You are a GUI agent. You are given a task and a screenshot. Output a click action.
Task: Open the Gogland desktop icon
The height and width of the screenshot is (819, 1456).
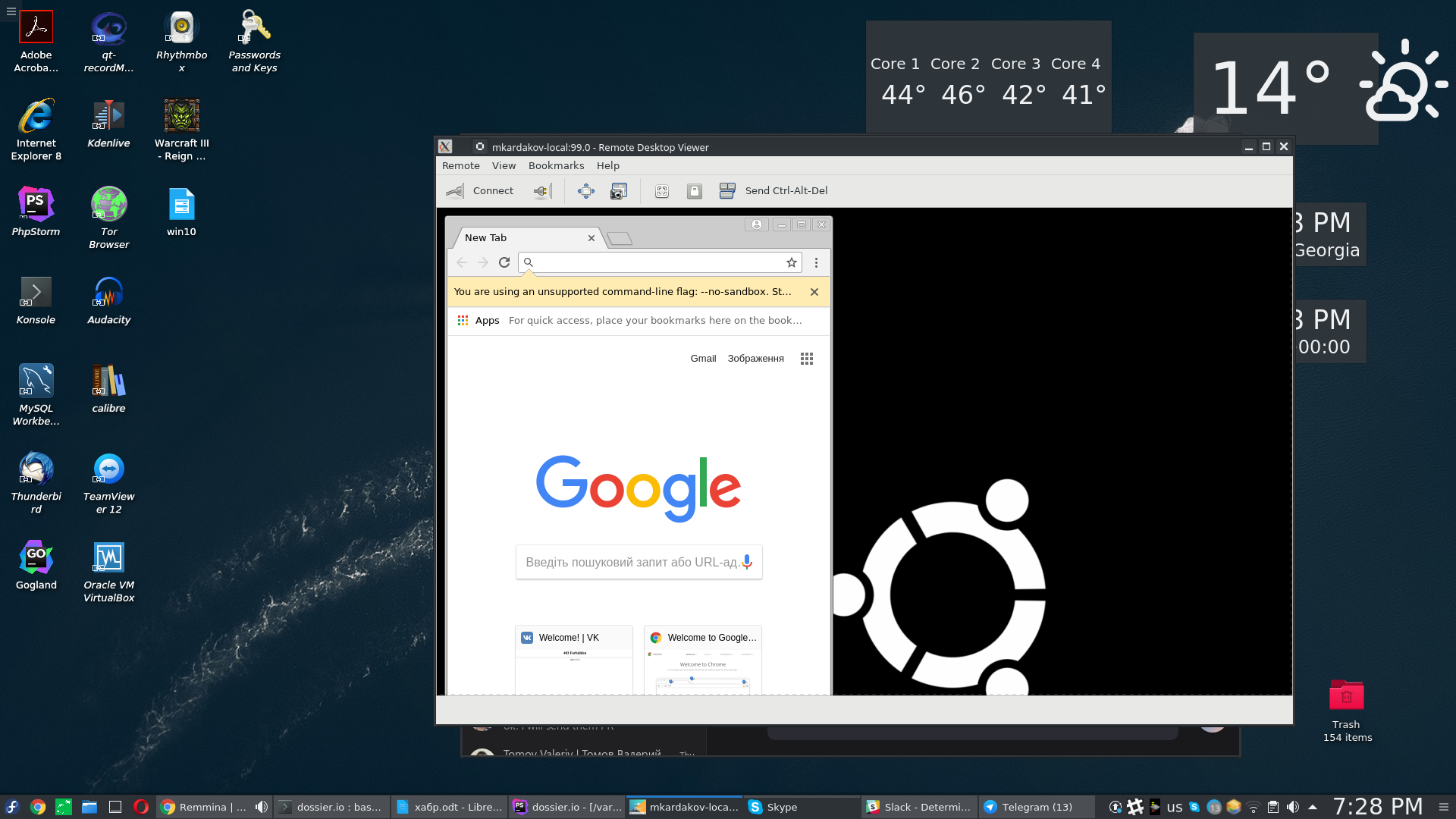click(x=36, y=566)
